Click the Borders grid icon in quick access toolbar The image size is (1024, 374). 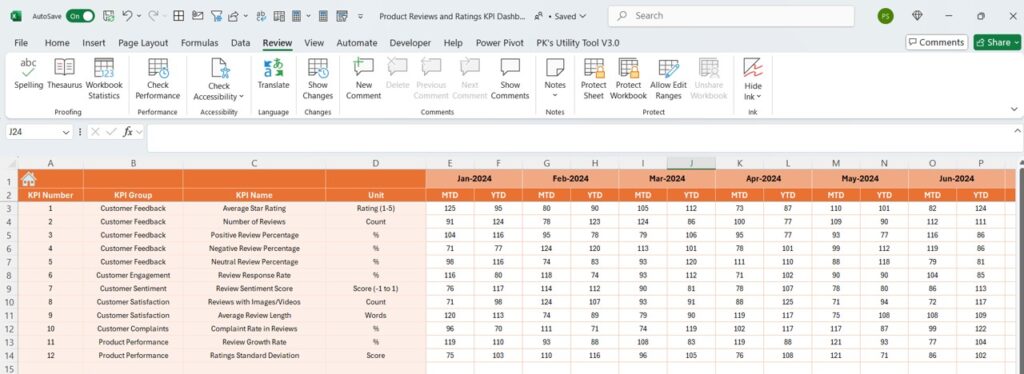coord(178,16)
